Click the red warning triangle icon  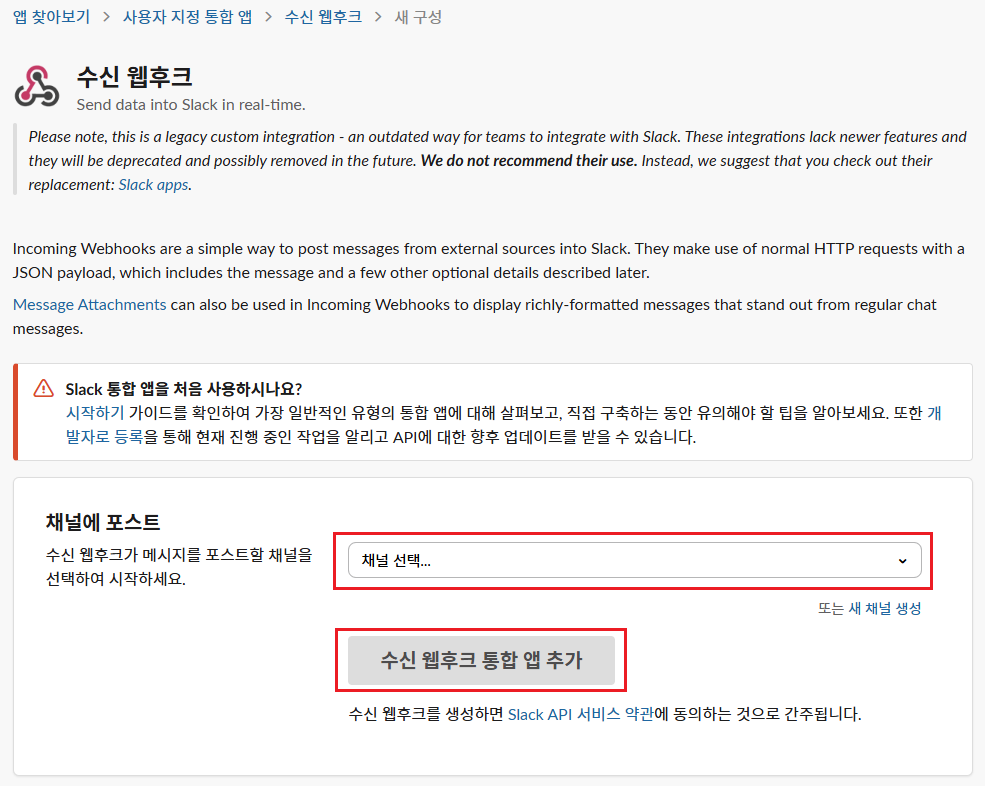pos(43,388)
